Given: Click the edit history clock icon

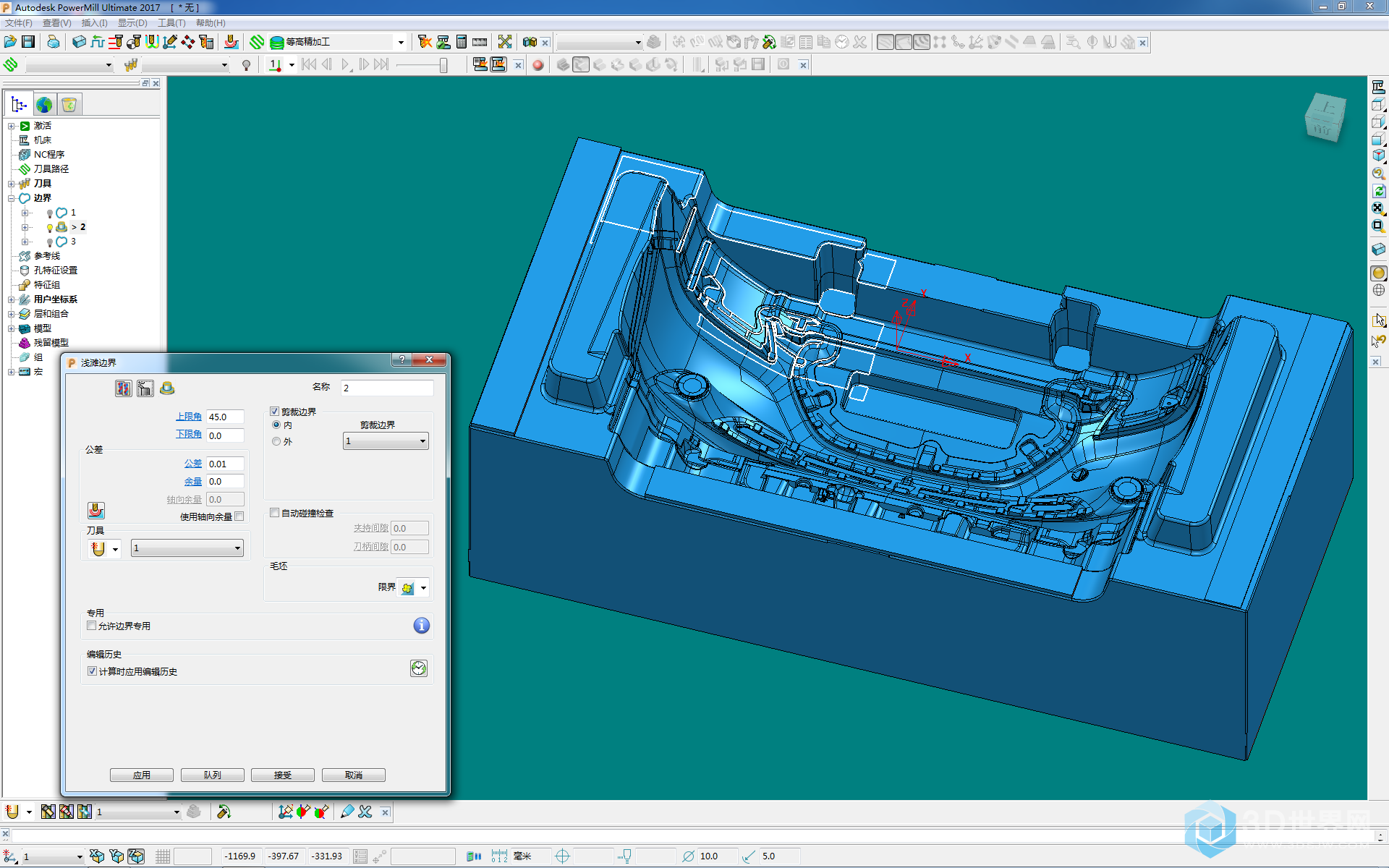Looking at the screenshot, I should pos(419,668).
